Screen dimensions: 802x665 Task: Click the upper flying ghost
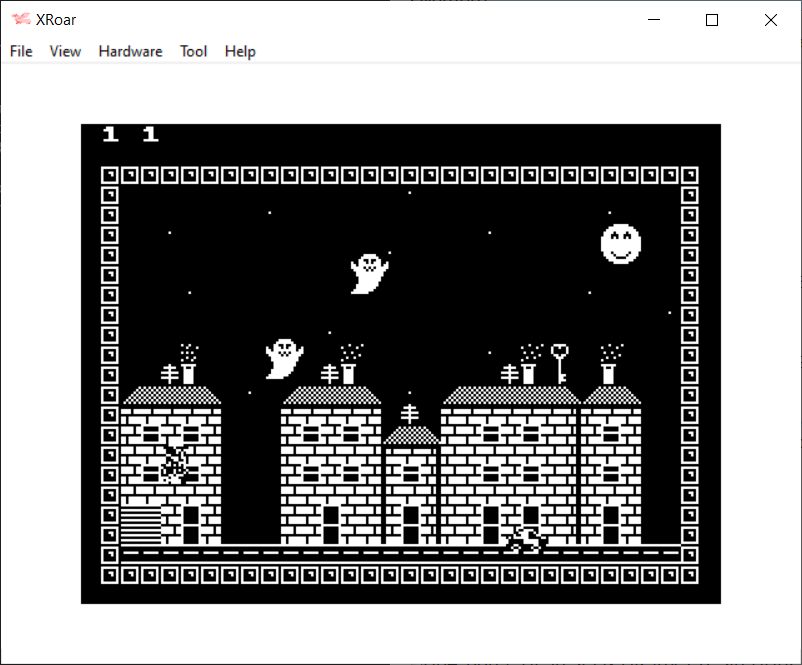tap(368, 273)
